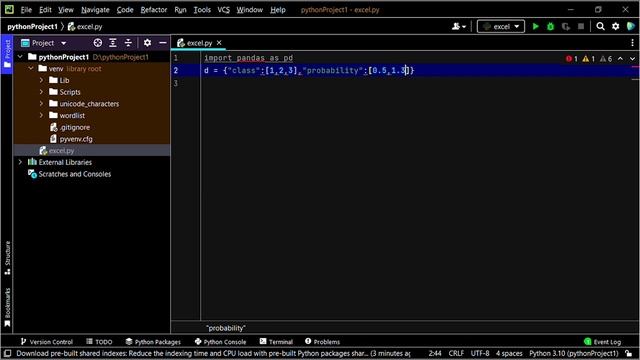The width and height of the screenshot is (640, 360).
Task: Click the yellow warning count indicator
Action: (589, 59)
